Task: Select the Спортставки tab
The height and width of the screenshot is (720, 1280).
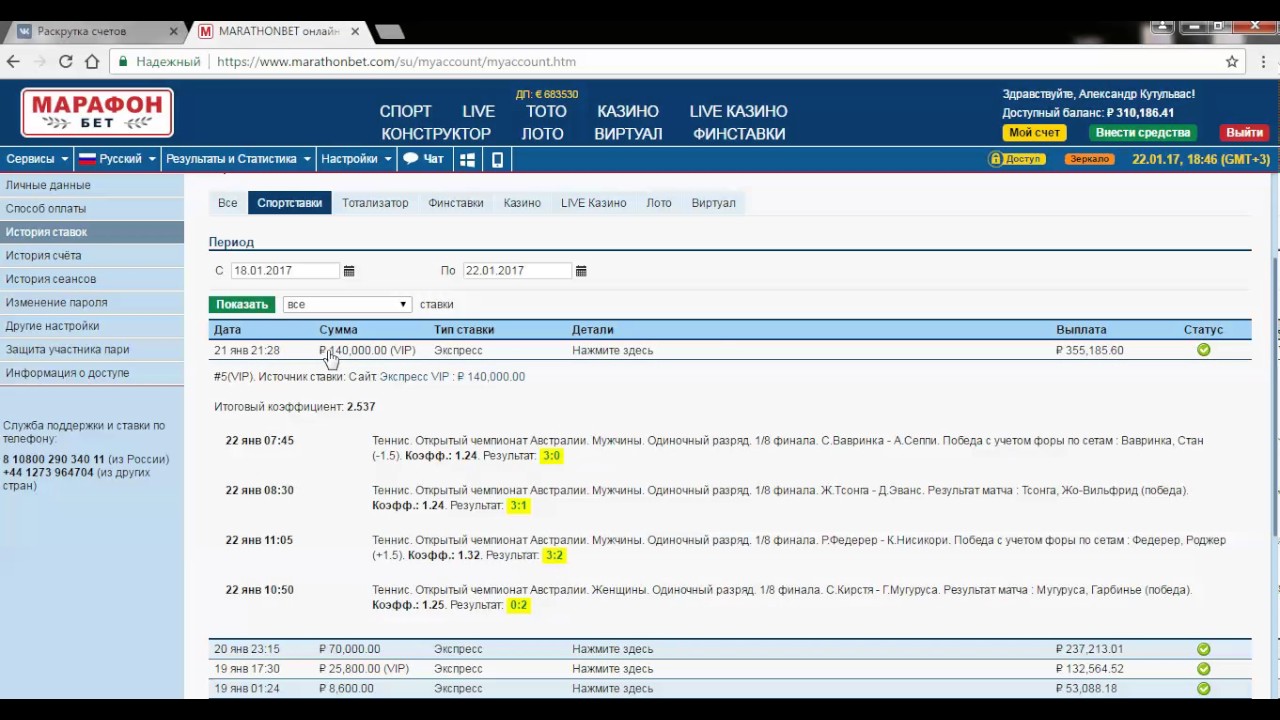Action: click(x=290, y=203)
